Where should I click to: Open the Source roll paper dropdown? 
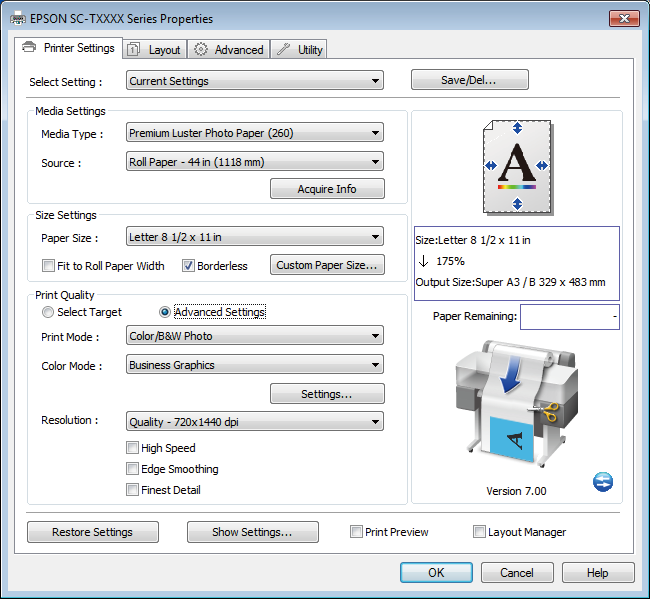click(x=255, y=162)
